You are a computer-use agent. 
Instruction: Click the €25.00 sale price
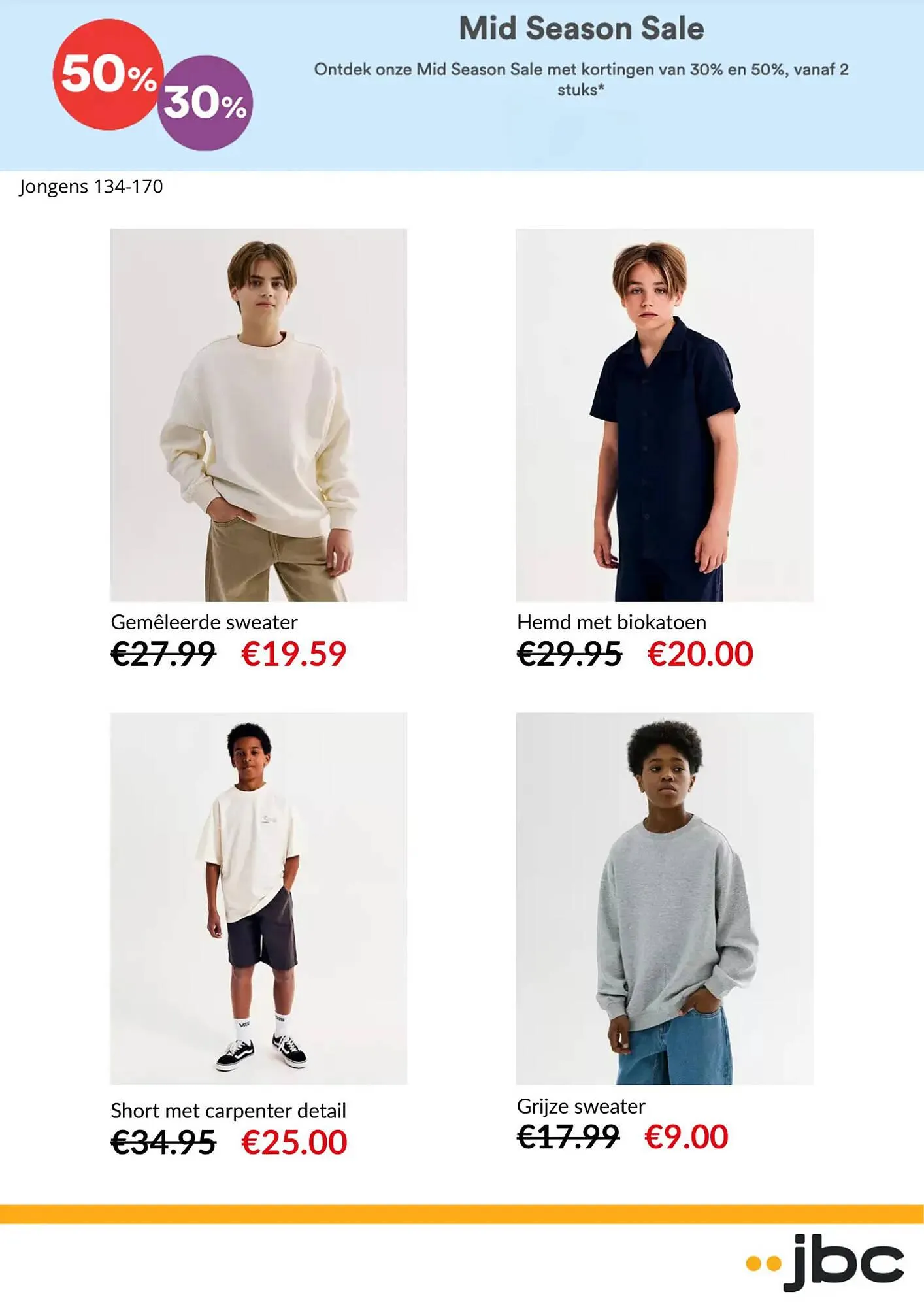pyautogui.click(x=294, y=1143)
